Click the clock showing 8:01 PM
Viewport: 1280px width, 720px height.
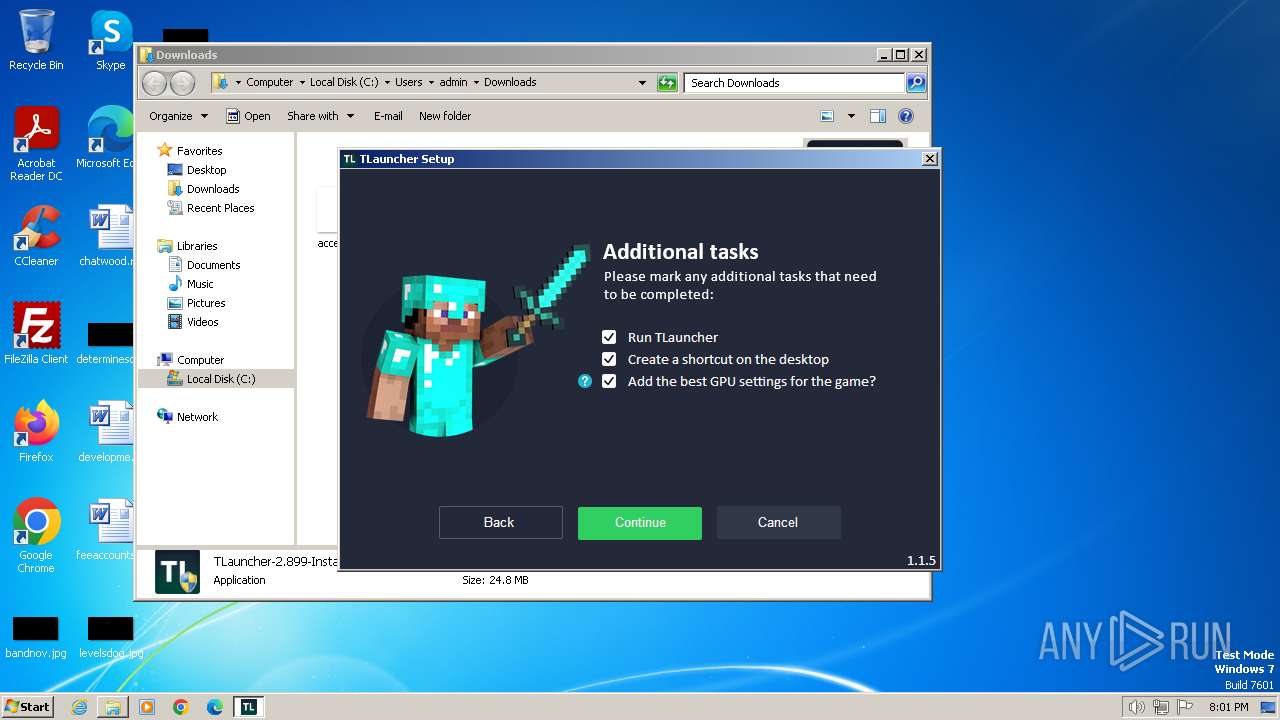(1228, 707)
